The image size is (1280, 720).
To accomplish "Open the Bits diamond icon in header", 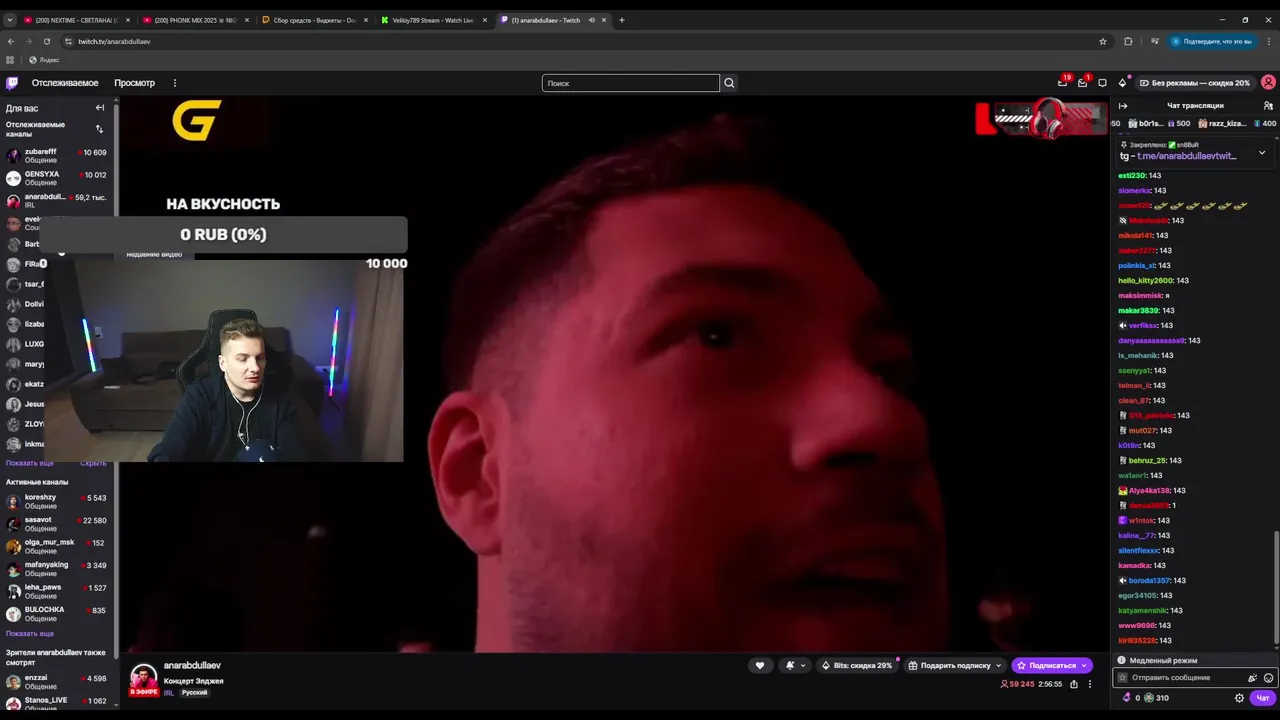I will pos(1122,83).
